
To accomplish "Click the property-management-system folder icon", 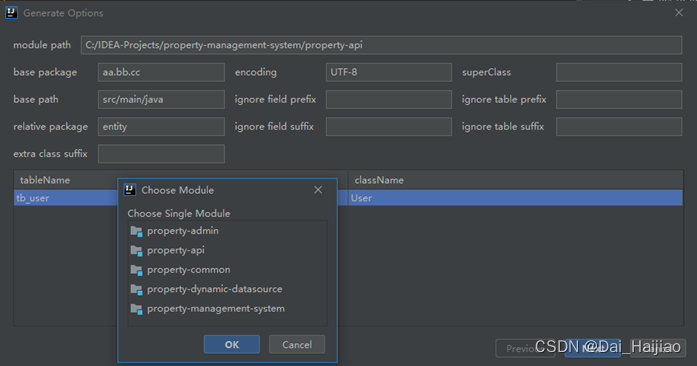I will tap(136, 309).
